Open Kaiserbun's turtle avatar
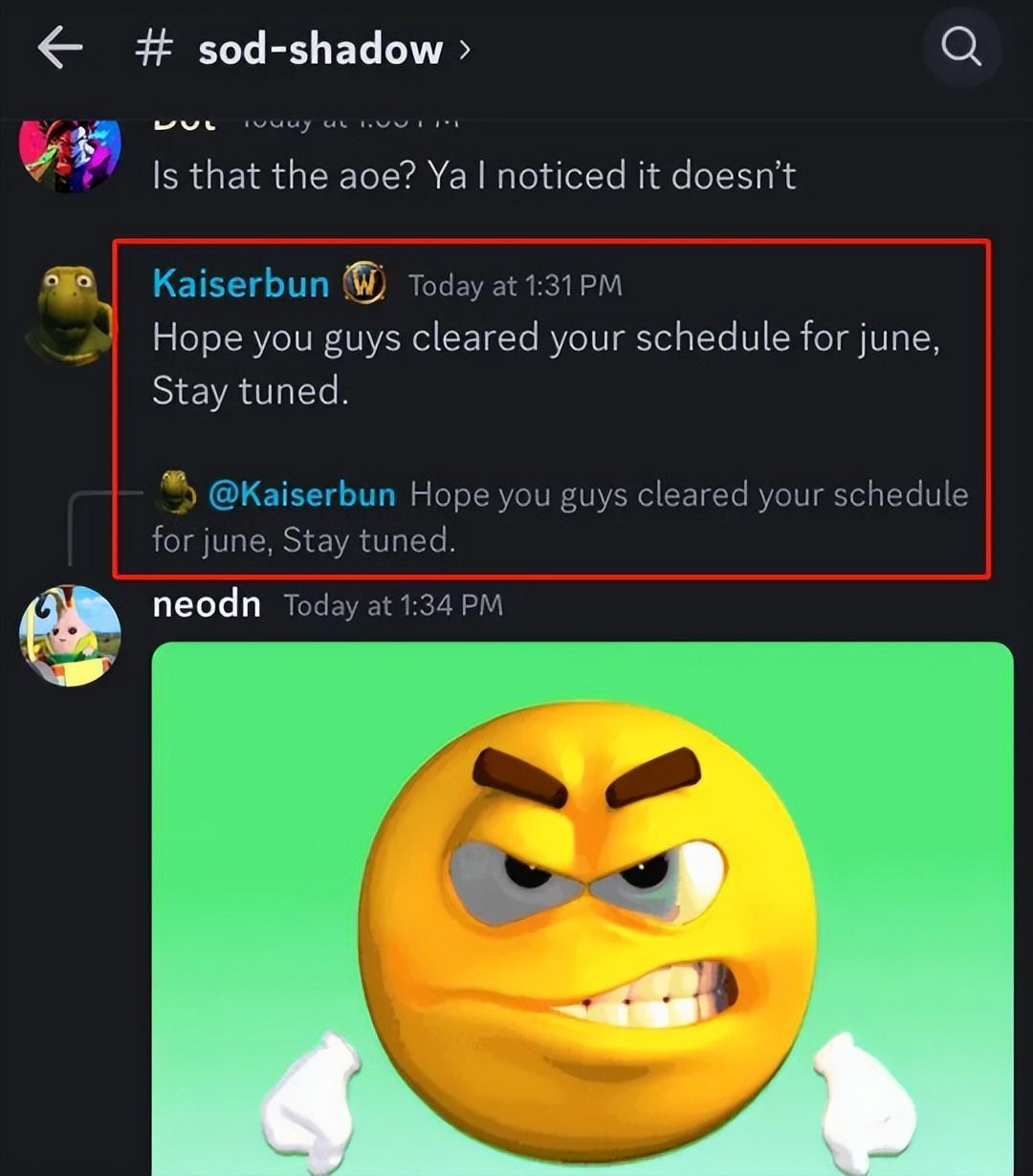Screen dimensions: 1033x1176 [69, 315]
